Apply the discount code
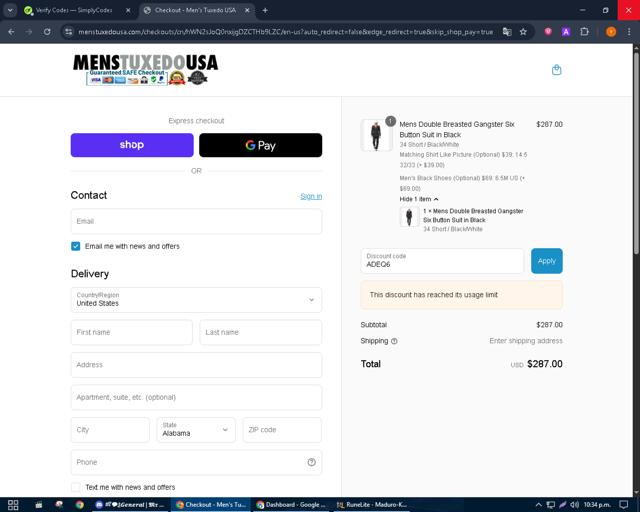Image resolution: width=640 pixels, height=512 pixels. [547, 261]
